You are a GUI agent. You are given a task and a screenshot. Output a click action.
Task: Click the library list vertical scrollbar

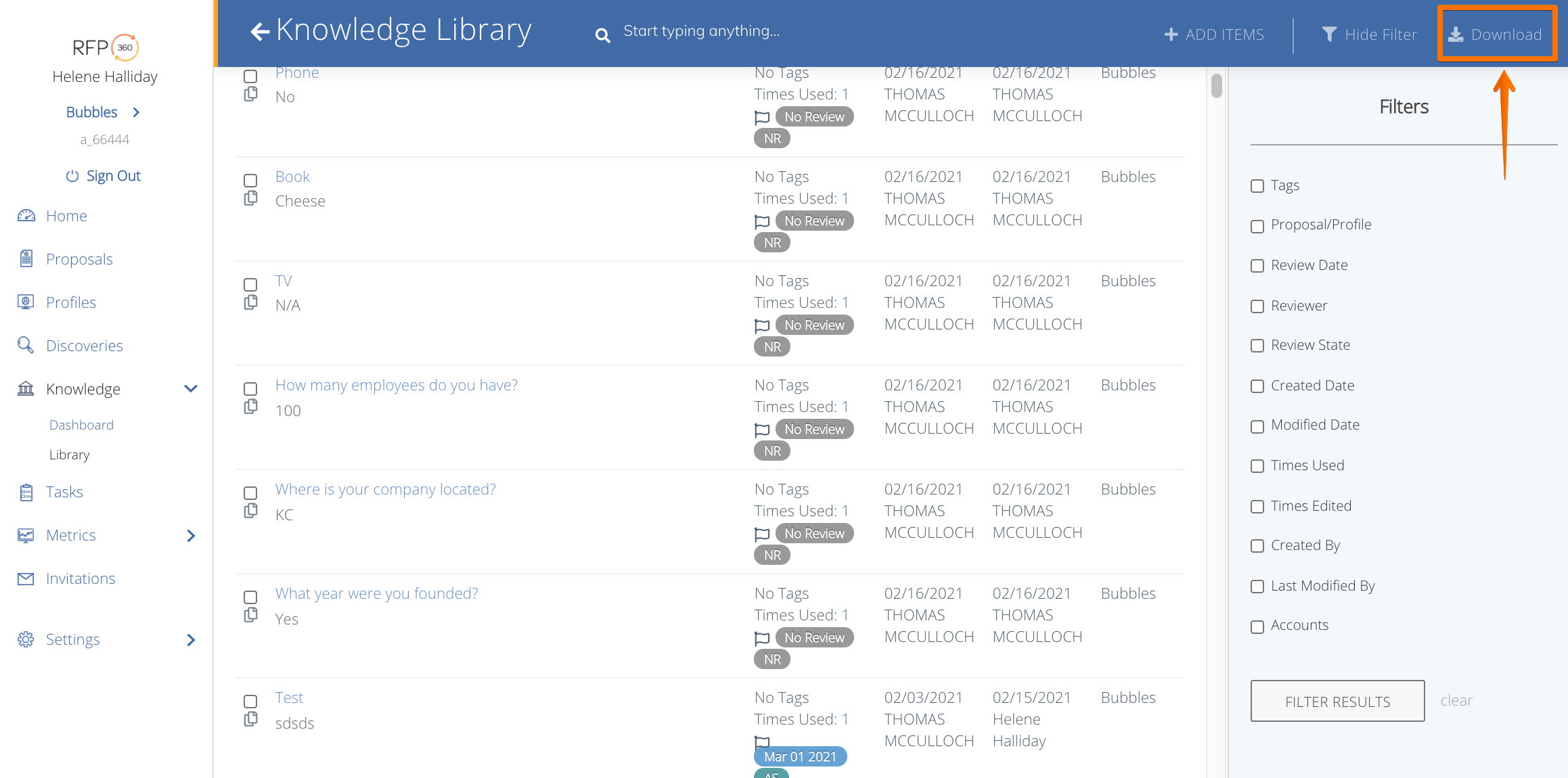pos(1216,86)
